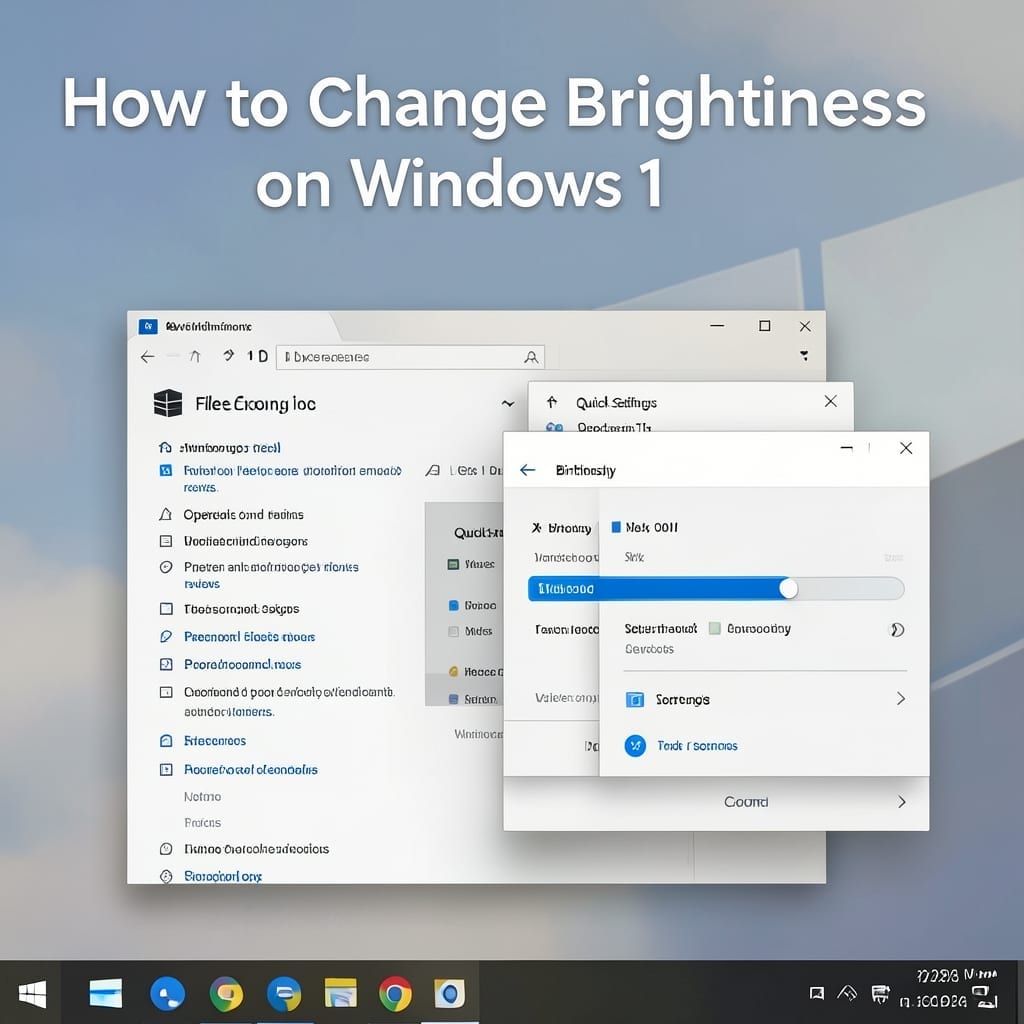This screenshot has width=1024, height=1024.
Task: Close the Quick Settings panel
Action: pos(831,401)
